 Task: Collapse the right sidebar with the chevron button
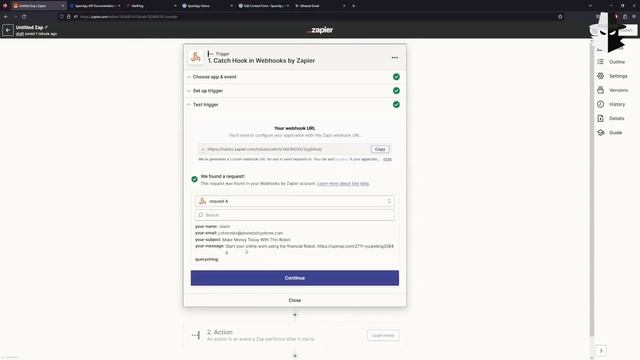coord(601,351)
